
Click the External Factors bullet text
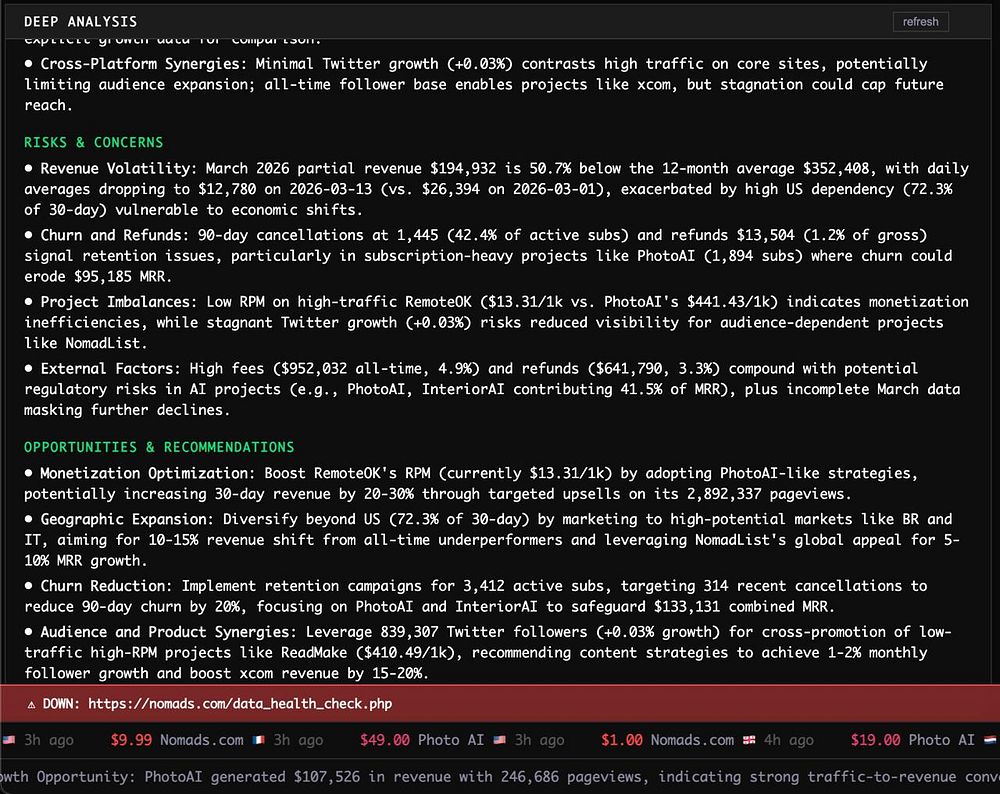pos(492,389)
